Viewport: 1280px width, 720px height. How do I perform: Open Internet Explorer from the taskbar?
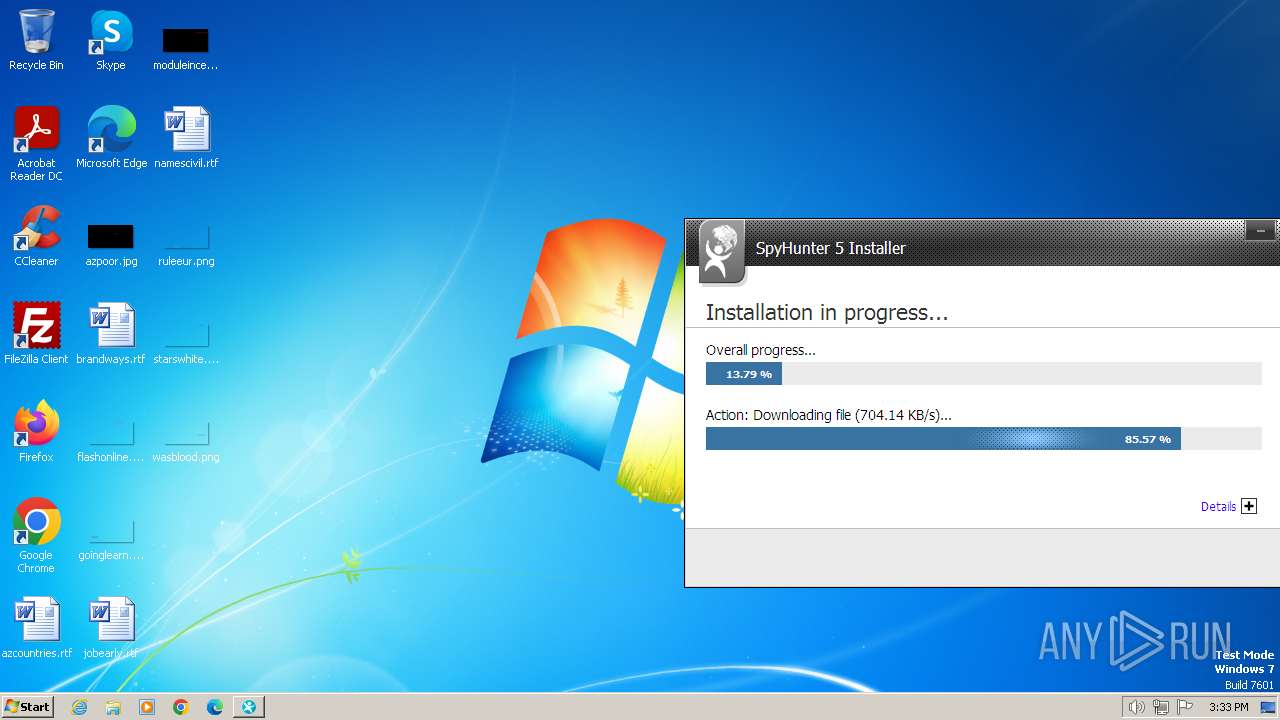click(x=80, y=707)
